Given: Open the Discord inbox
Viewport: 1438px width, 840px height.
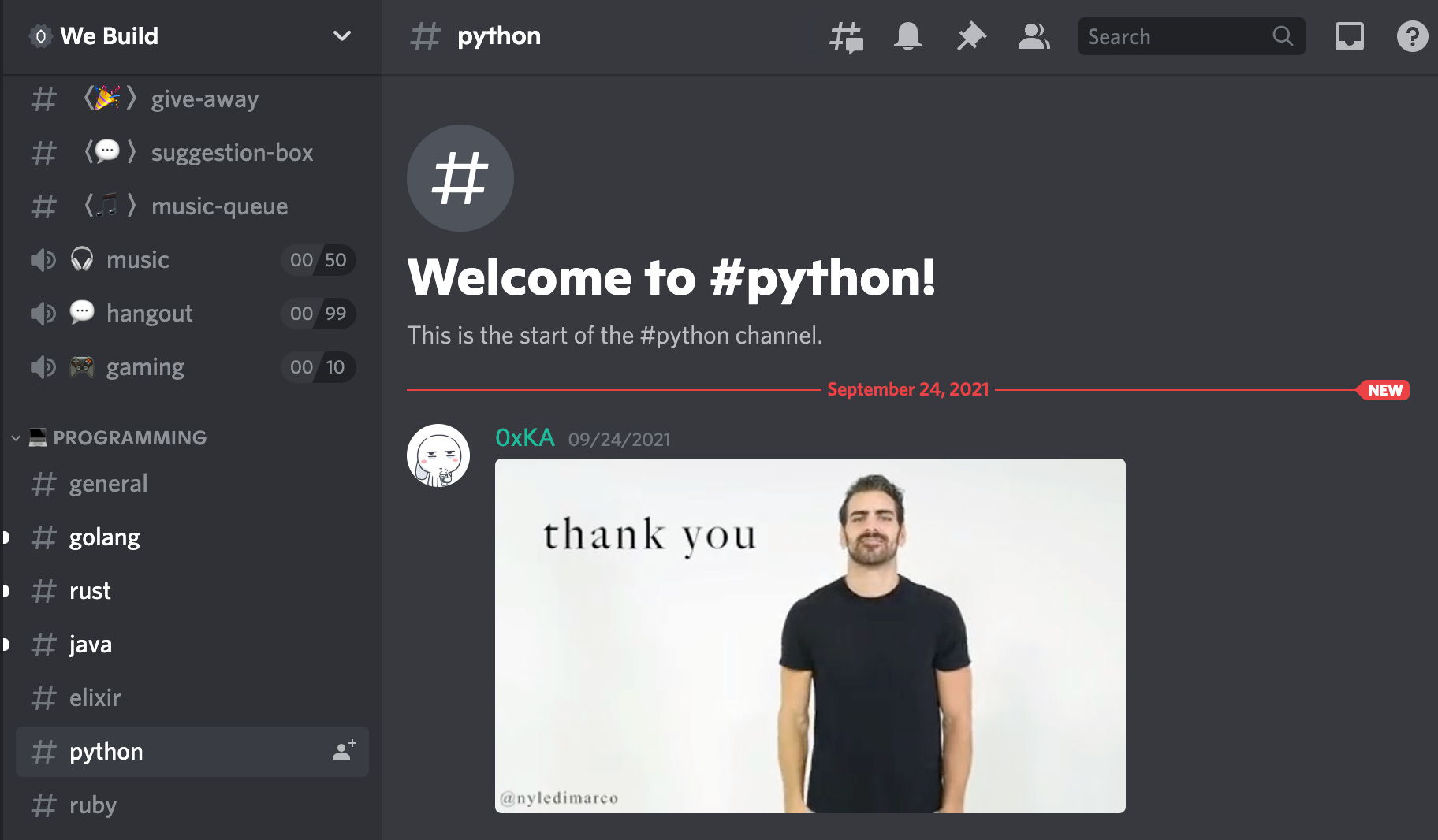Looking at the screenshot, I should [1350, 36].
